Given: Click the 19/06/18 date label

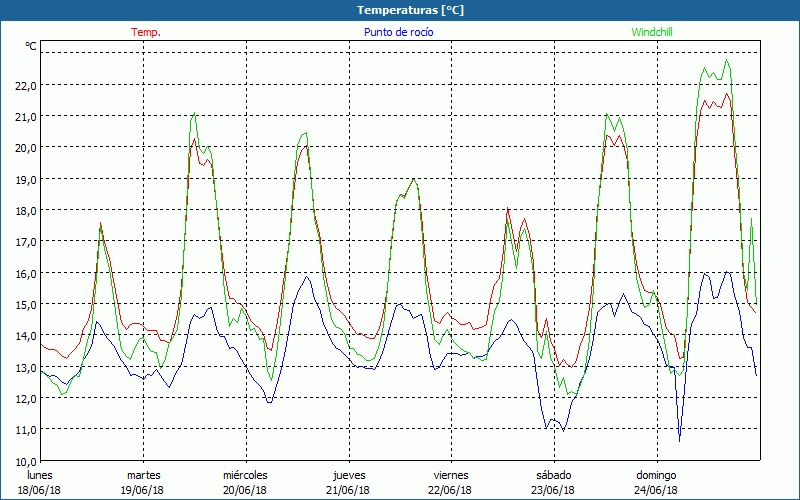Looking at the screenshot, I should pyautogui.click(x=142, y=490).
